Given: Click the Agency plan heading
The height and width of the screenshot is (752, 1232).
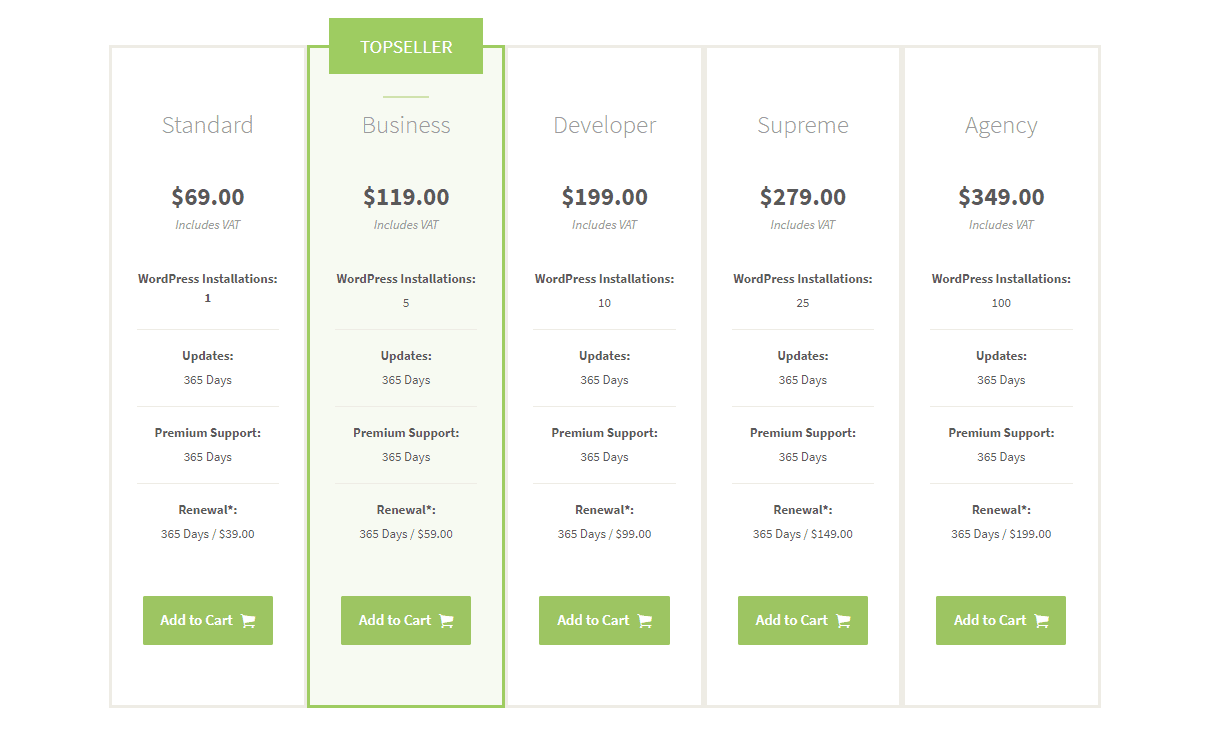Looking at the screenshot, I should coord(1001,125).
